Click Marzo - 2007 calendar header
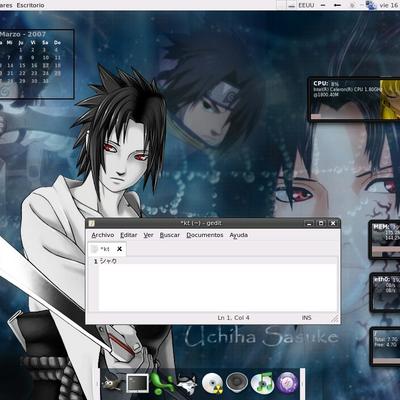 (23, 34)
